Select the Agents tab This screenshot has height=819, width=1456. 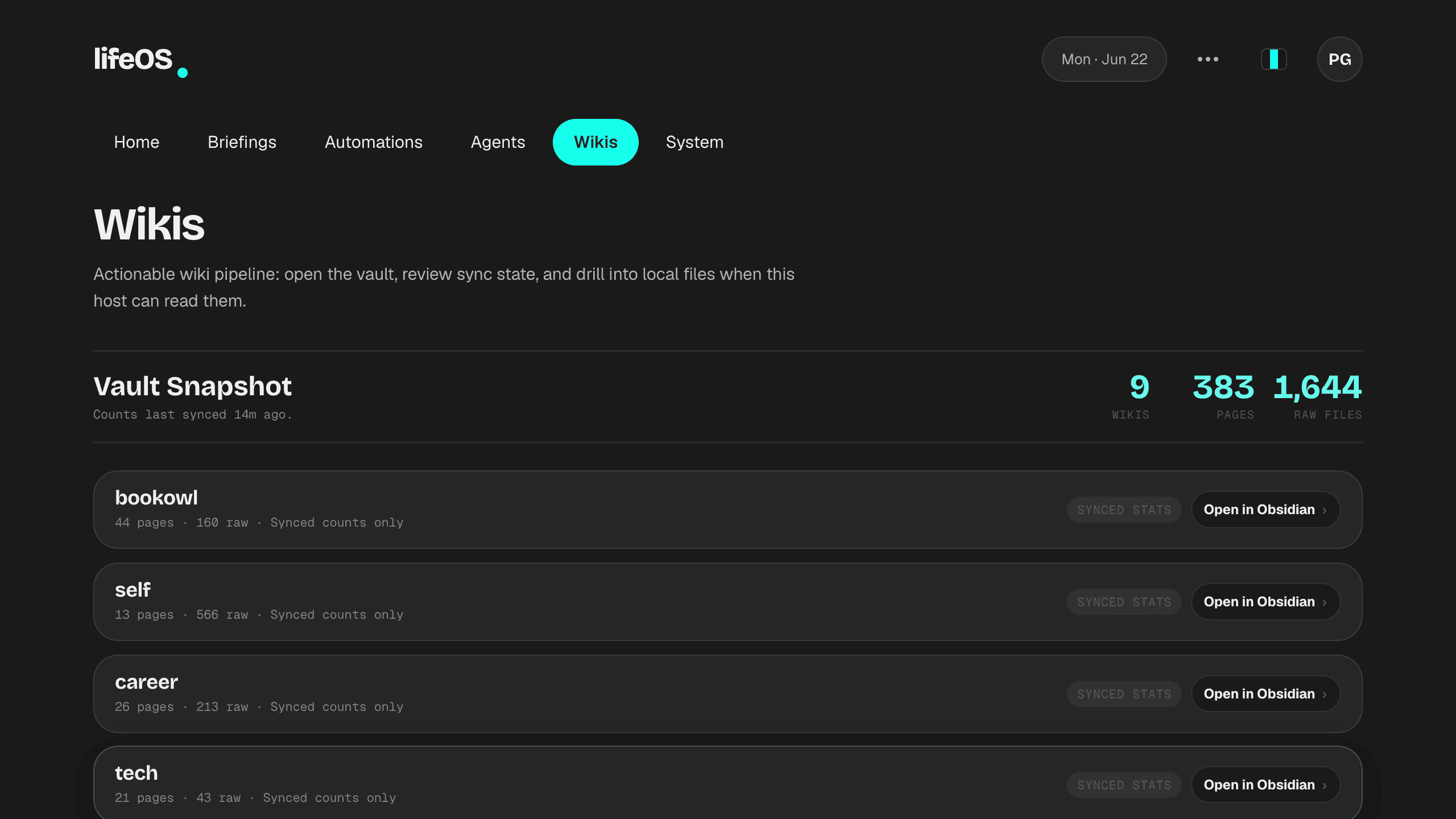[498, 142]
